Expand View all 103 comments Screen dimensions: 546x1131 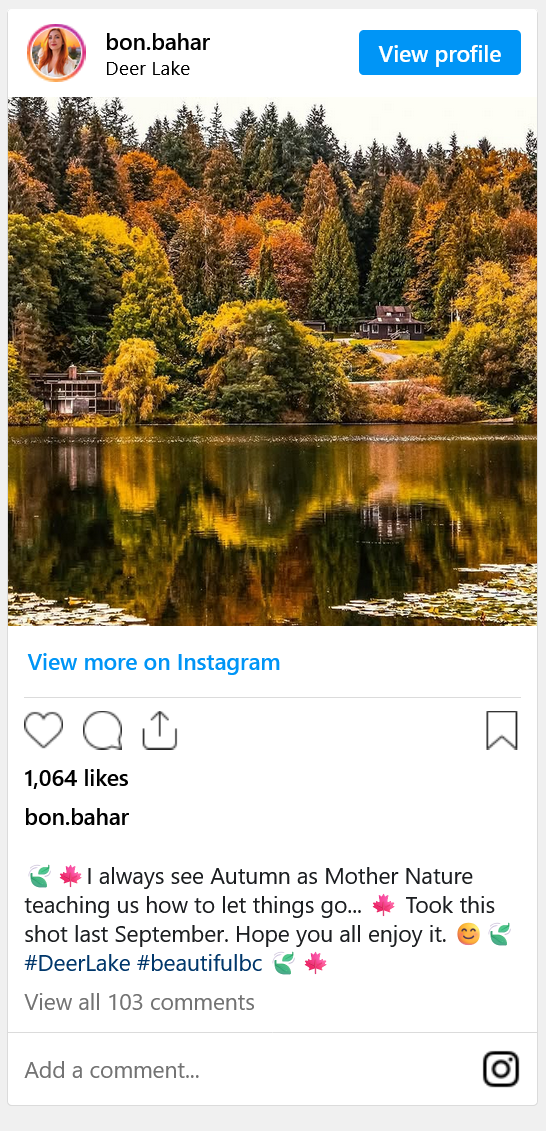click(139, 1002)
